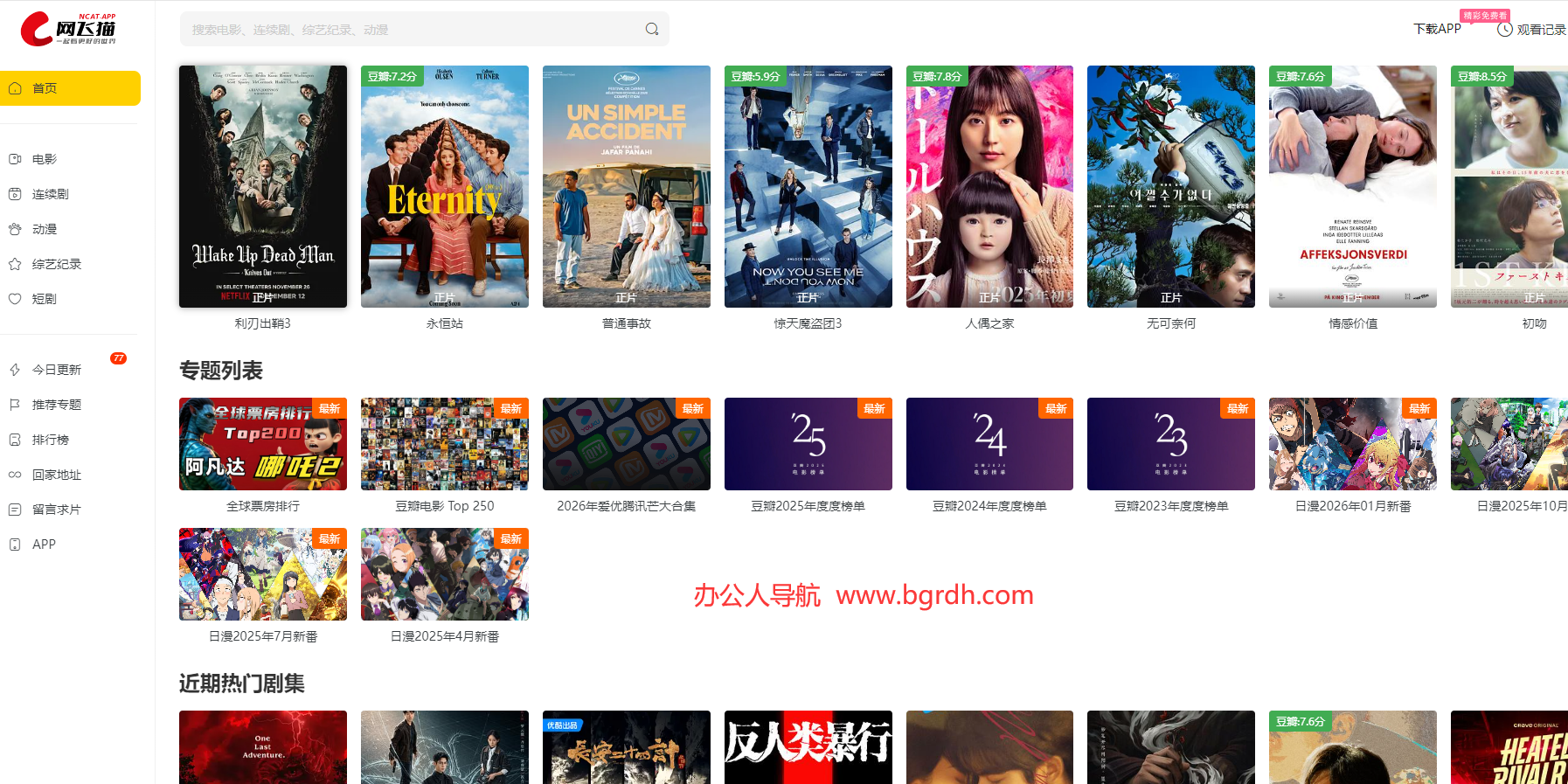Click the 利刃出鞘3 title
The width and height of the screenshot is (1568, 784).
coord(263,323)
